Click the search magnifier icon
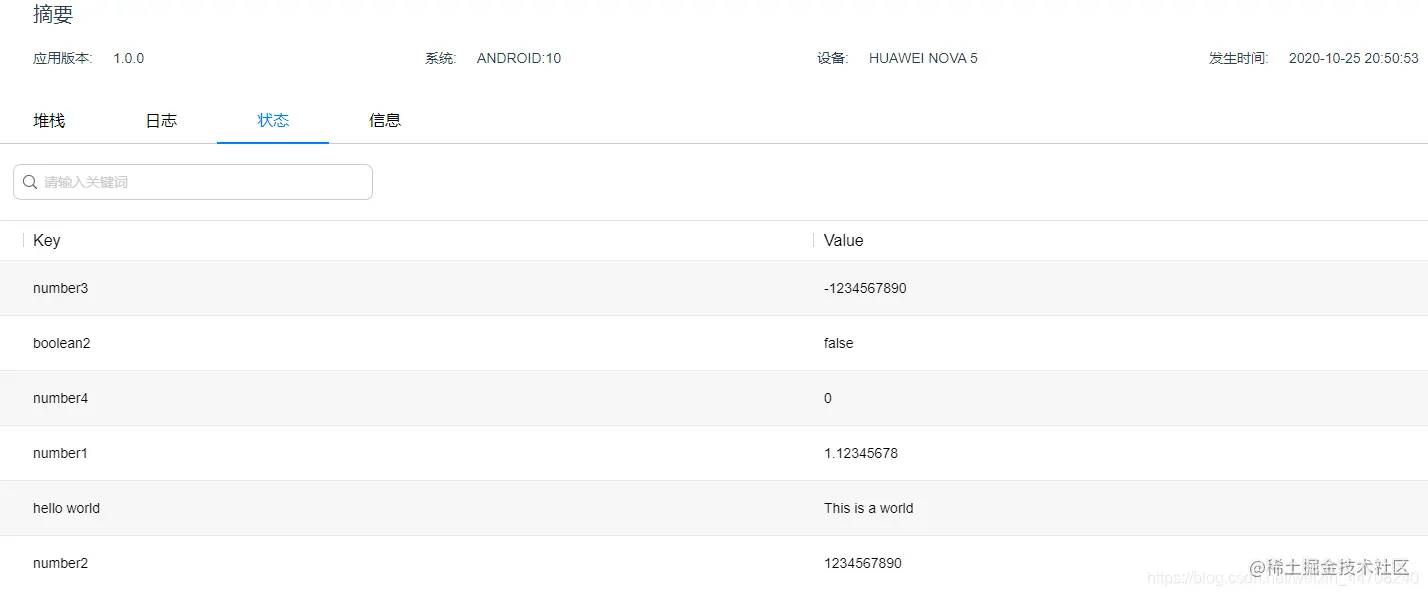Viewport: 1428px width, 596px height. click(x=30, y=182)
